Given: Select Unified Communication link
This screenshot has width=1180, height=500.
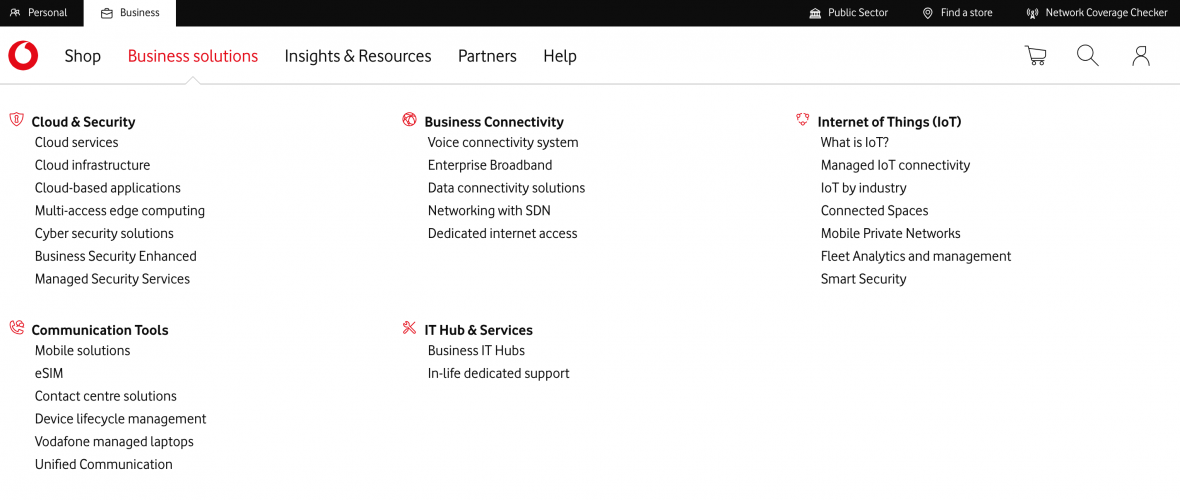Looking at the screenshot, I should click(x=104, y=464).
